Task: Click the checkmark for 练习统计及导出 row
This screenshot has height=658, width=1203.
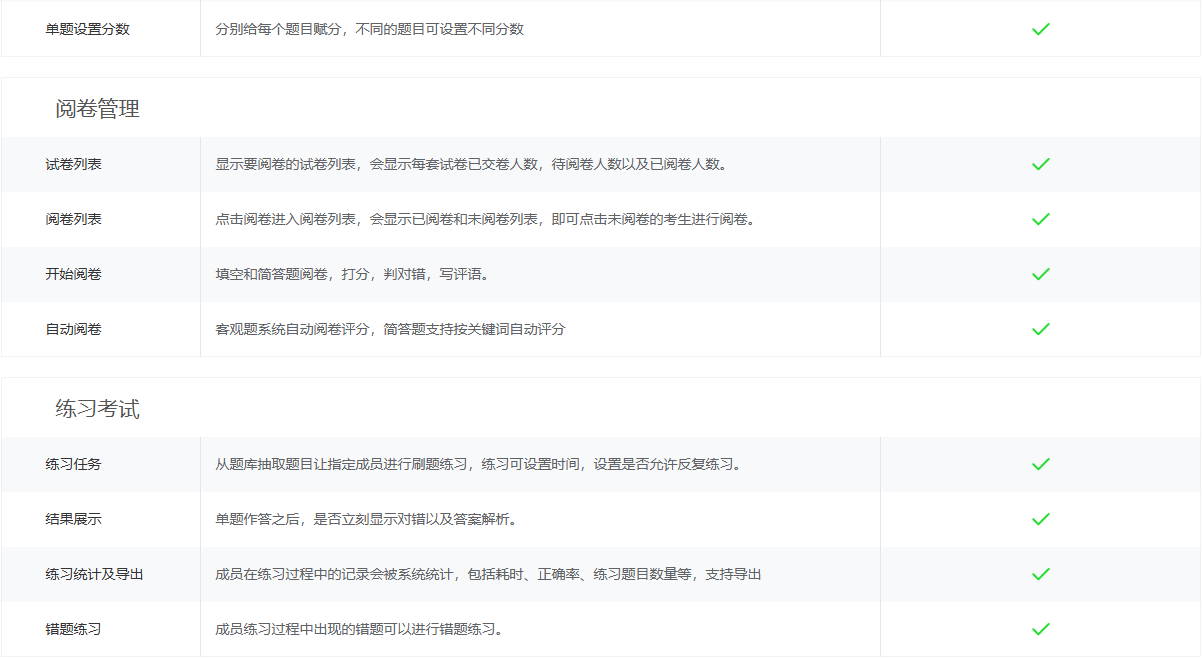Action: [1040, 574]
